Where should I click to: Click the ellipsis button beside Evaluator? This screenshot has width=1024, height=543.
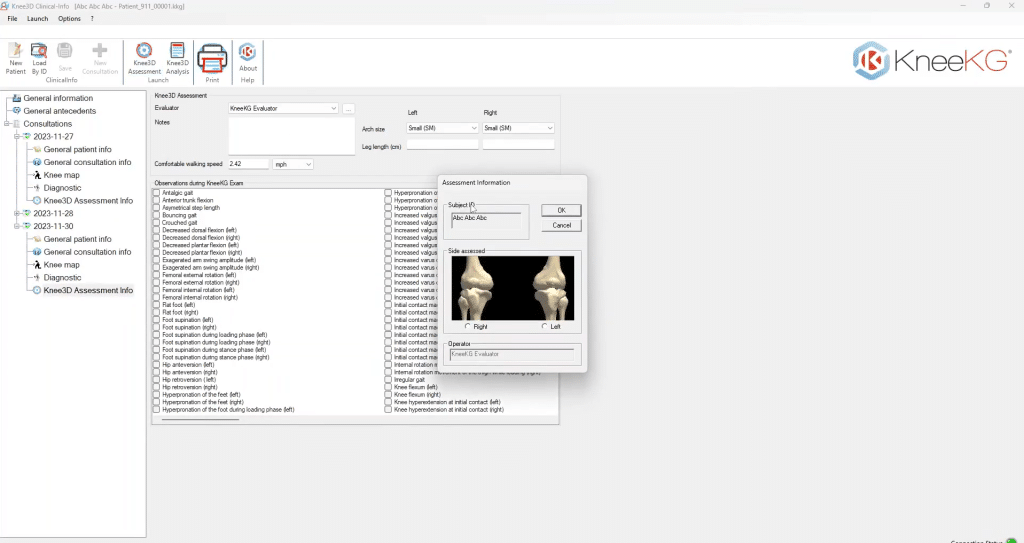[348, 108]
